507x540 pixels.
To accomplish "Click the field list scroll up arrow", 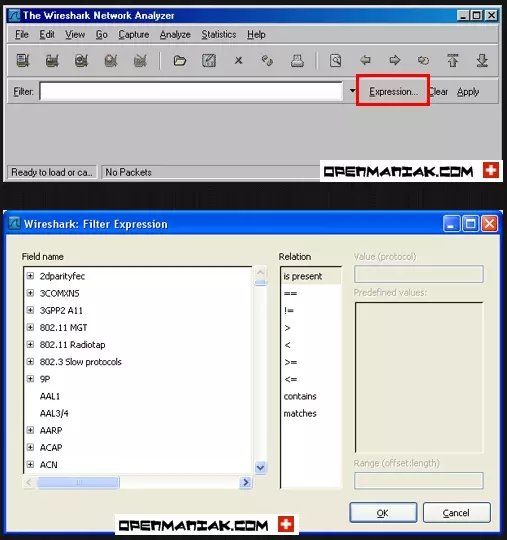I will coord(260,273).
